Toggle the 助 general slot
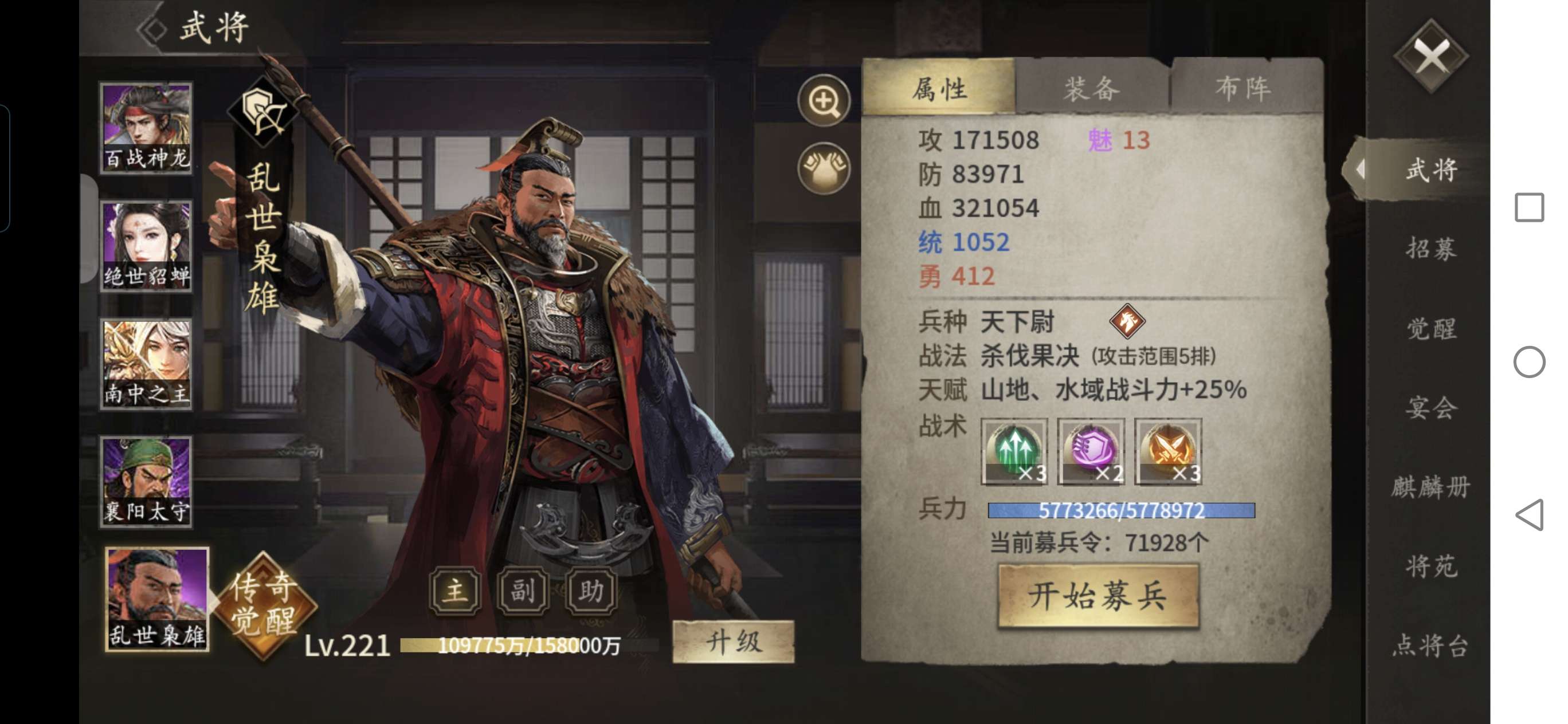 591,590
